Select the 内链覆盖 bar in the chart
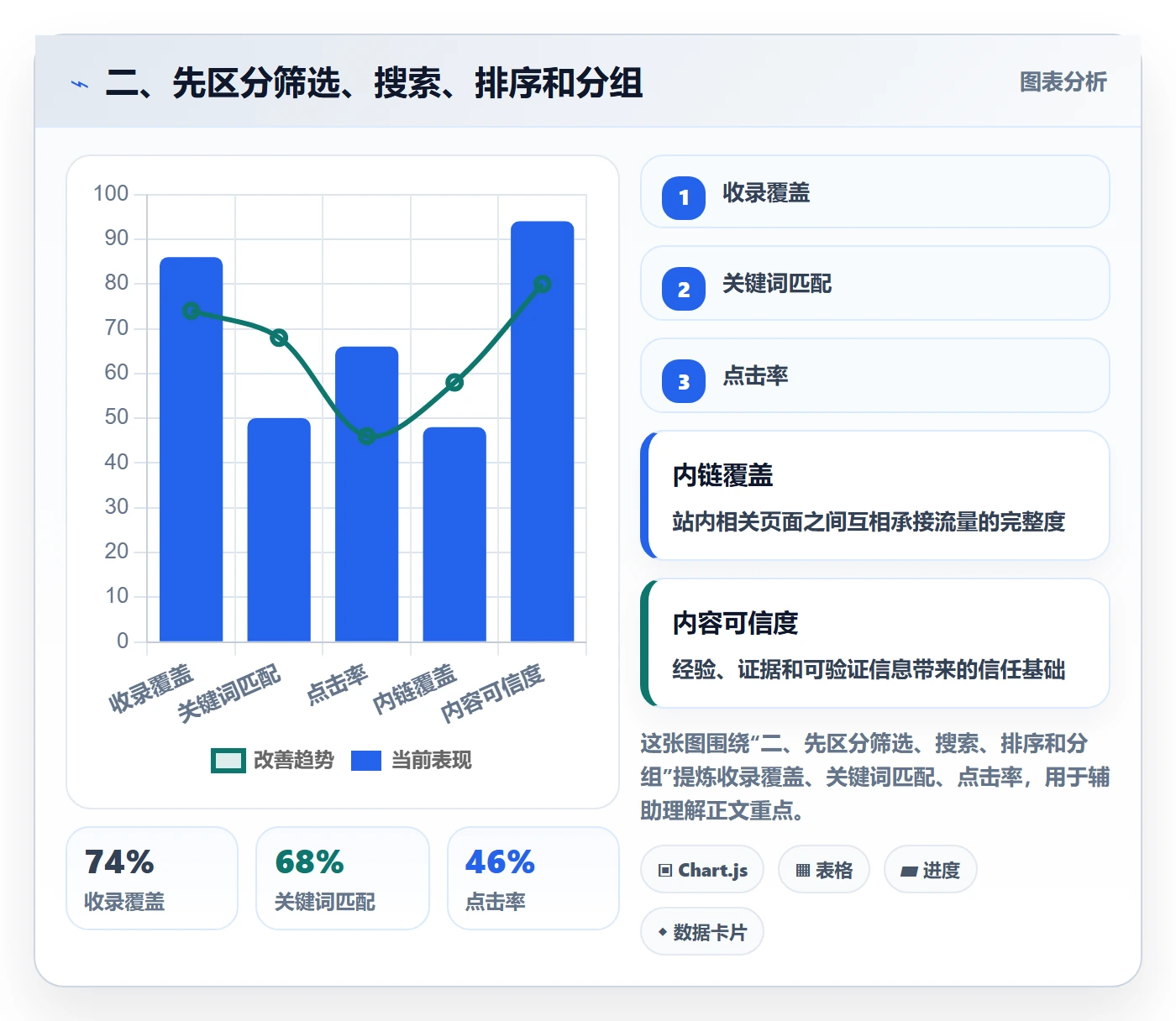This screenshot has width=1176, height=1021. (x=454, y=534)
